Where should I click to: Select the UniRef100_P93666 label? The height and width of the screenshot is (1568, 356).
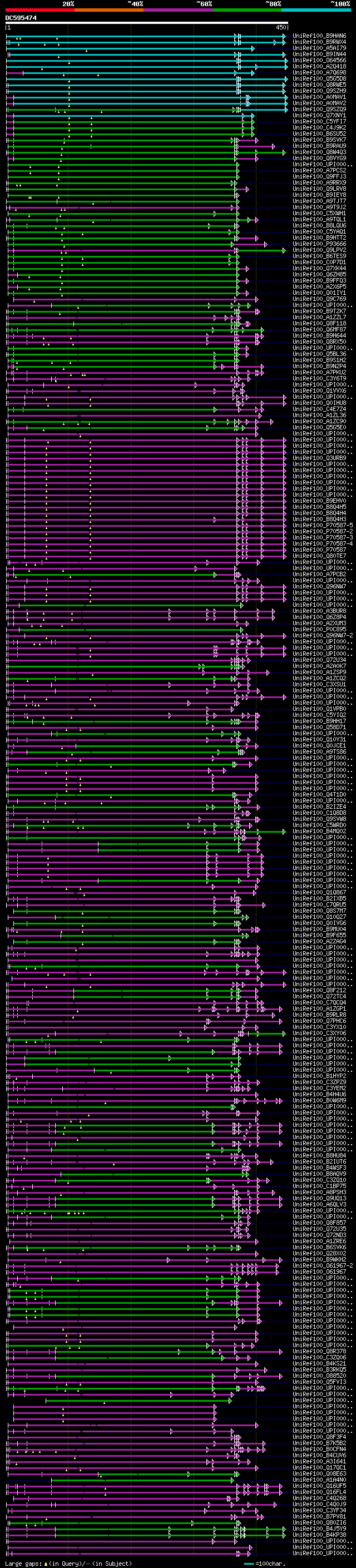click(x=319, y=244)
